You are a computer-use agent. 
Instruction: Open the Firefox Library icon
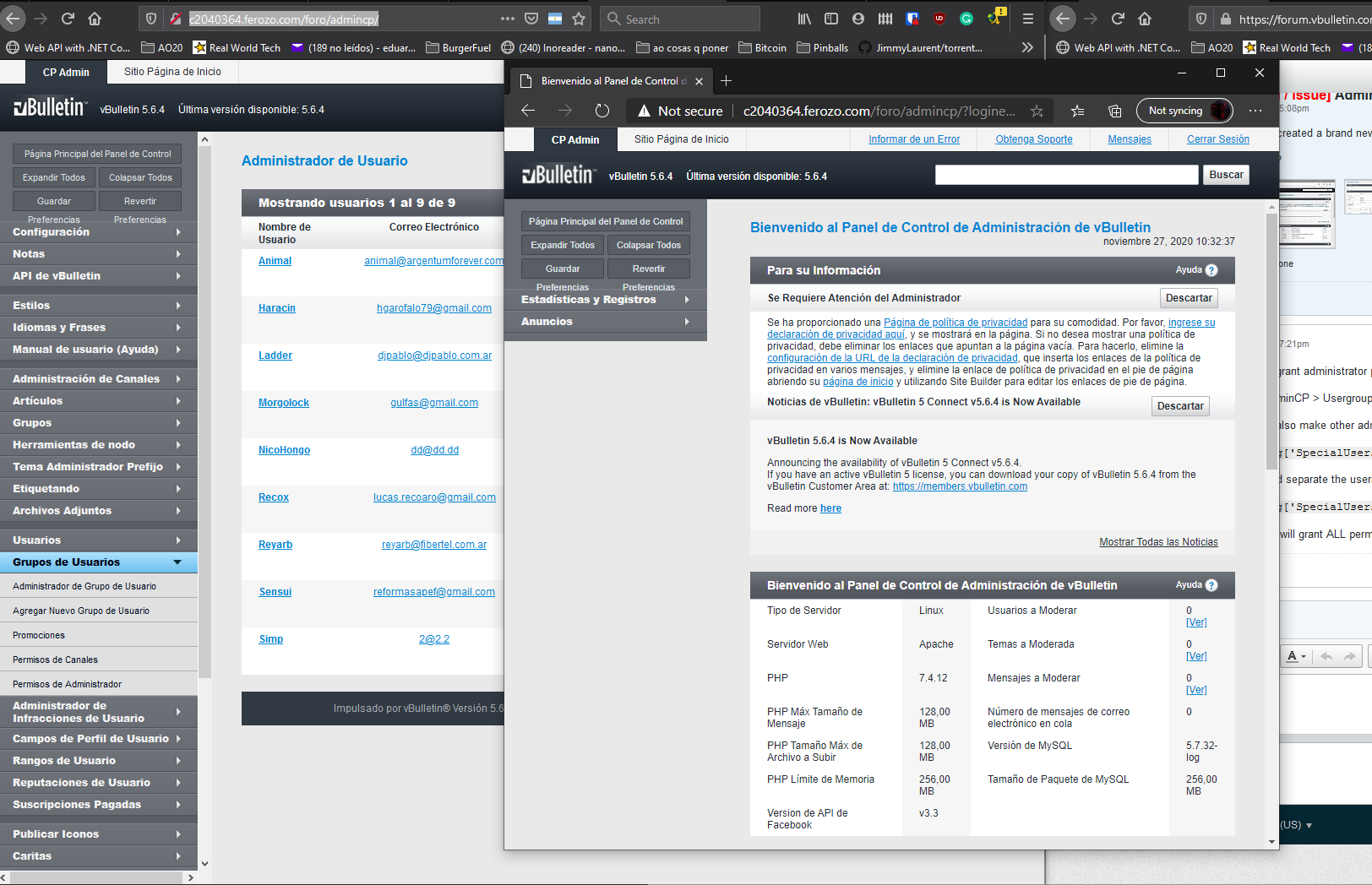[804, 19]
